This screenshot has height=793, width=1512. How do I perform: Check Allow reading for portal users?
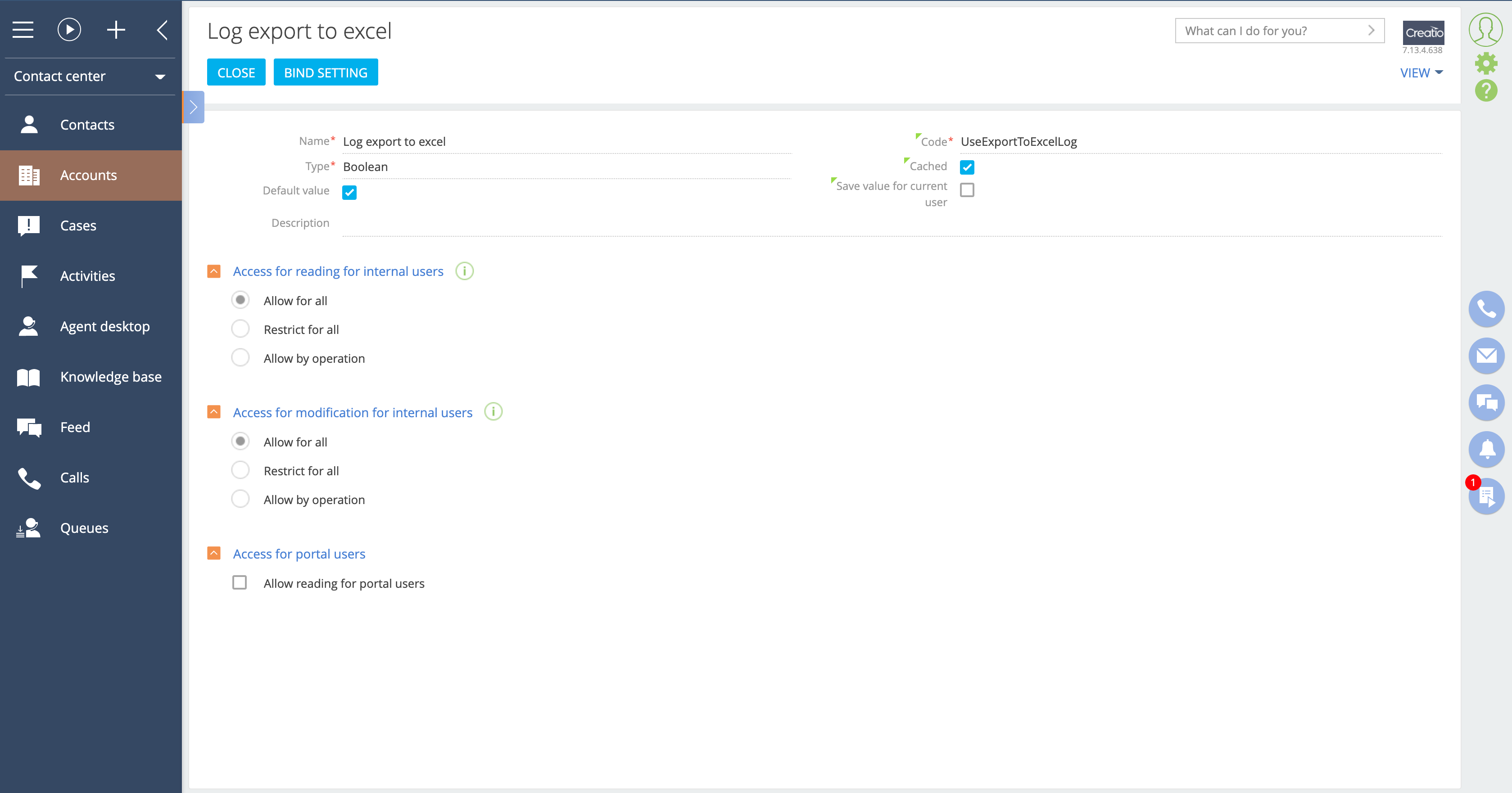coord(240,582)
